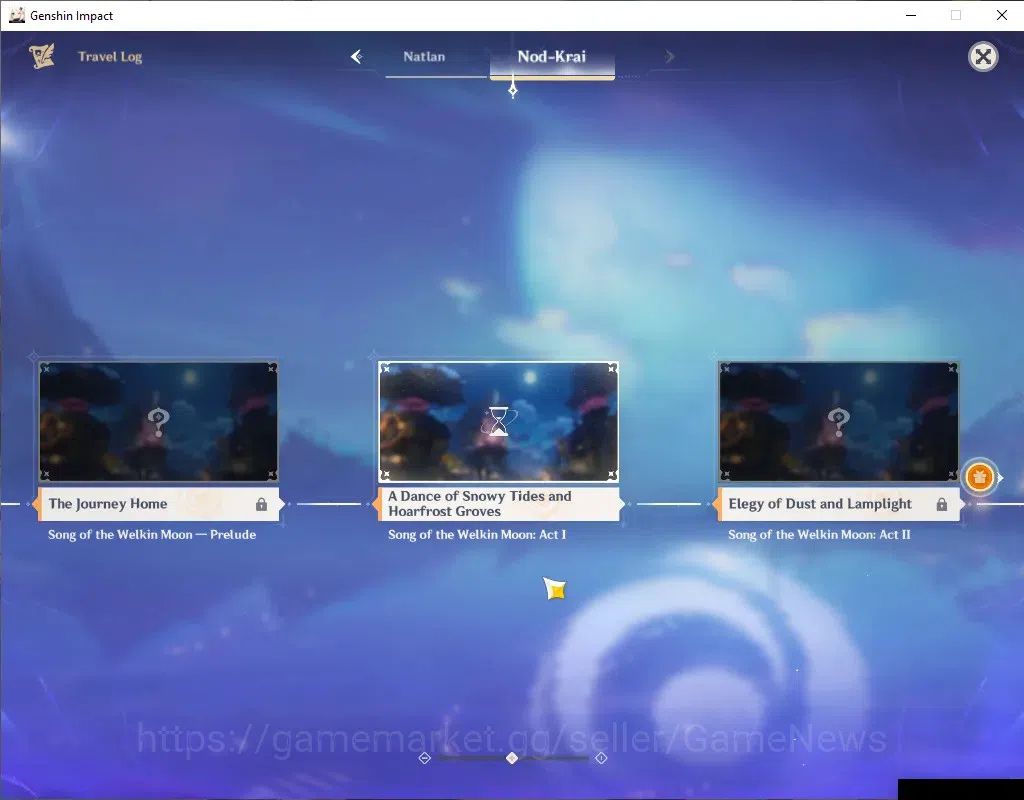
Task: Close the Travel Log with round X button
Action: pos(983,57)
